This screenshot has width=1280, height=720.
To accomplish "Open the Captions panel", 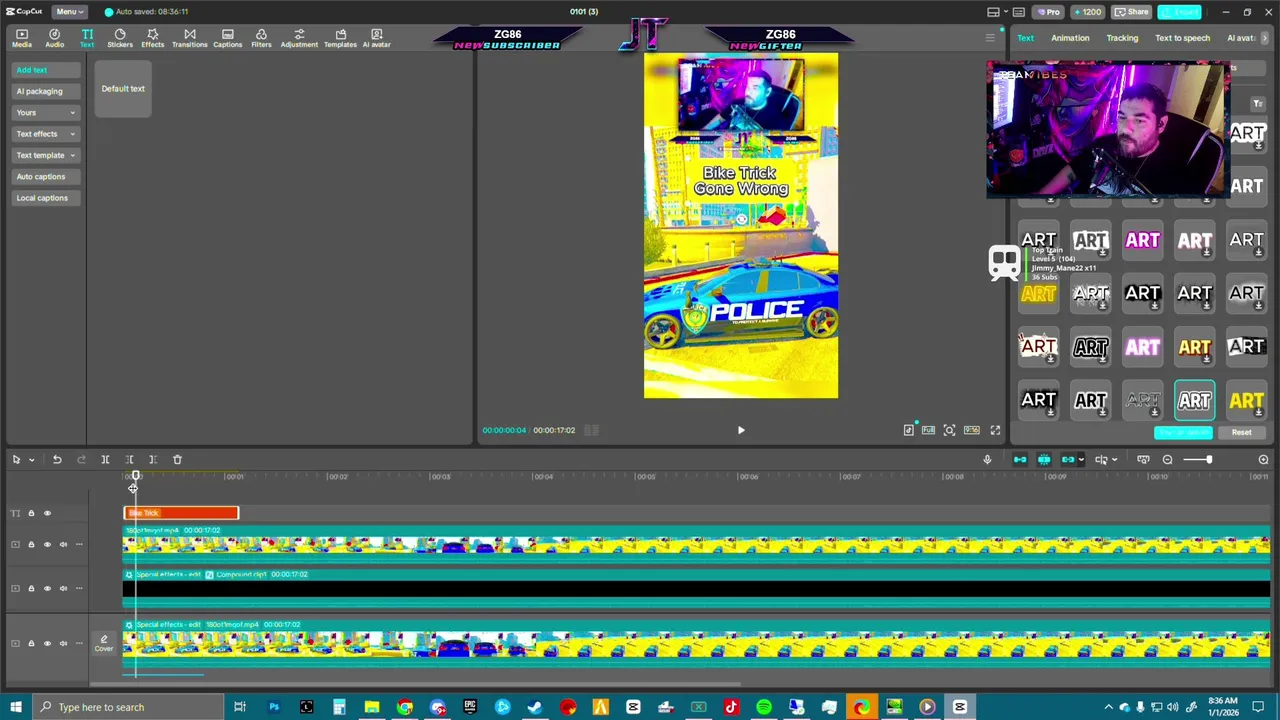I will point(227,38).
